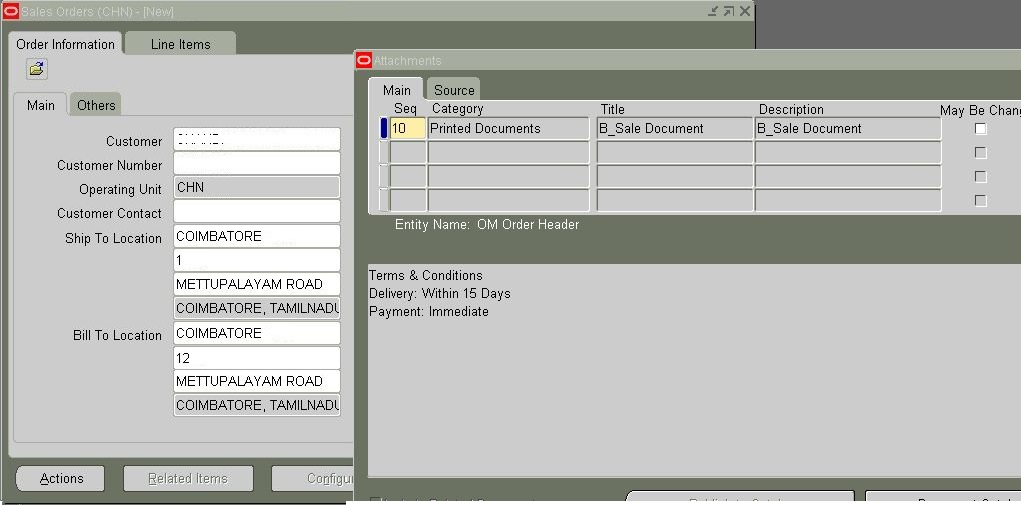Image resolution: width=1021 pixels, height=505 pixels.
Task: Select the Main tab in Attachments window
Action: pos(397,90)
